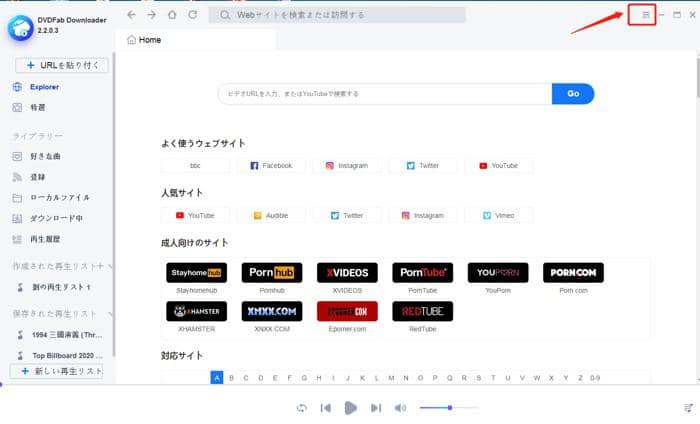
Task: Open the hamburger menu at top right
Action: click(646, 15)
